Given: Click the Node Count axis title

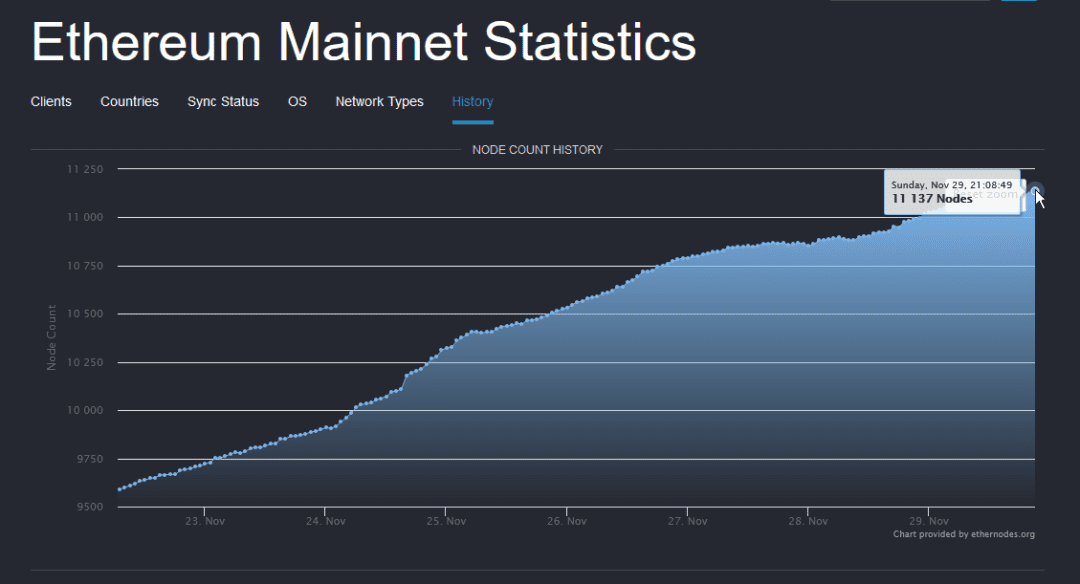Looking at the screenshot, I should coord(52,337).
